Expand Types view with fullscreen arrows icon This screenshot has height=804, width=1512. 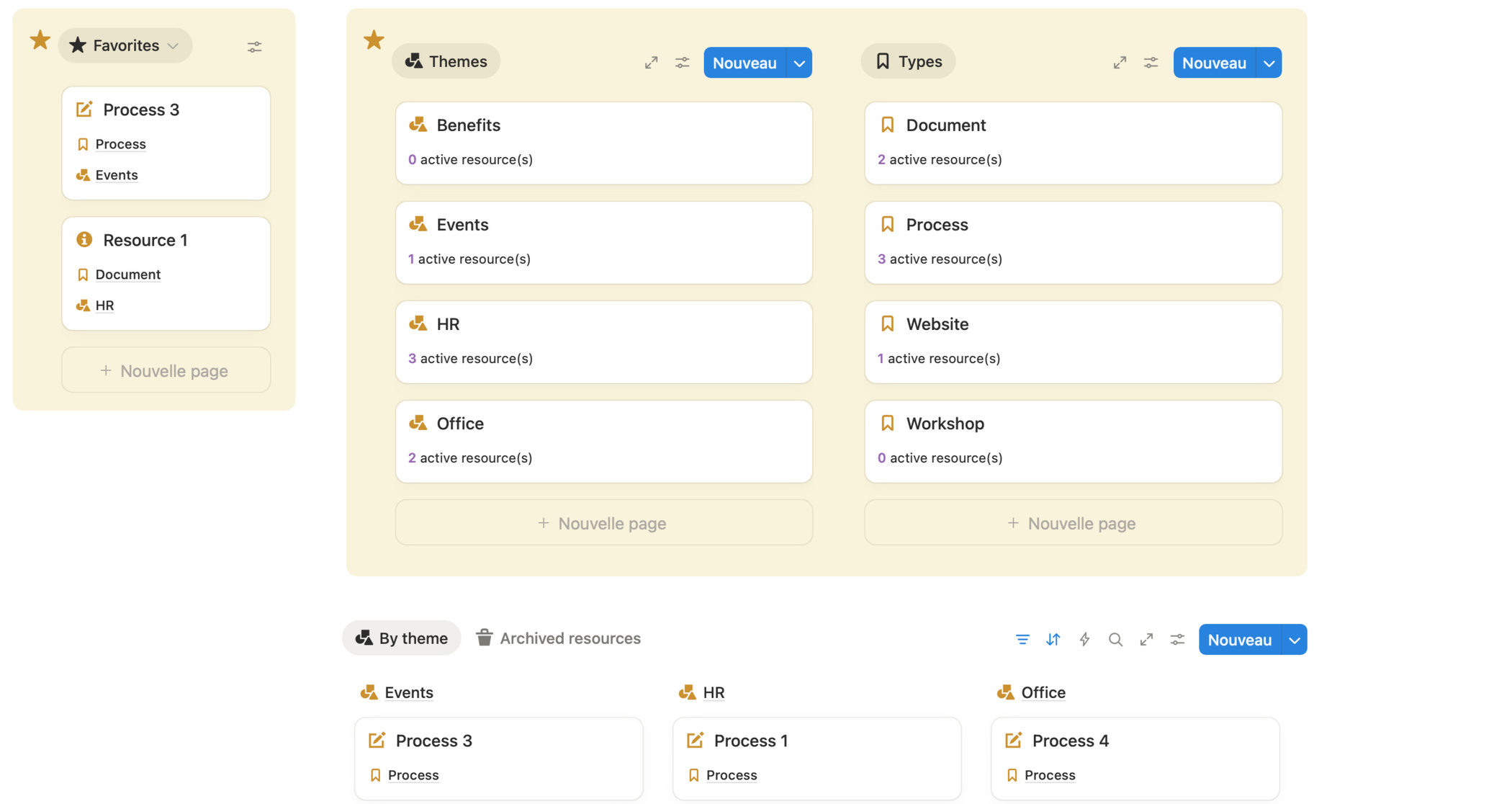coord(1120,63)
